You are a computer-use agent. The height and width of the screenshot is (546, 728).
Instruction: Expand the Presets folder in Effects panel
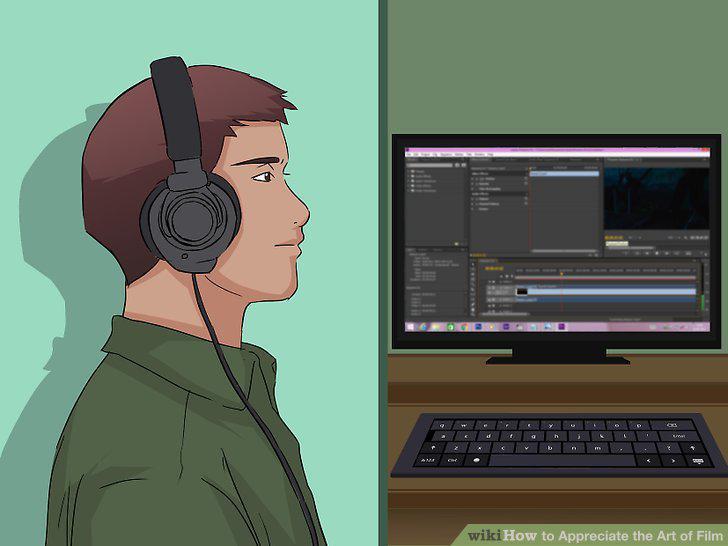(409, 171)
